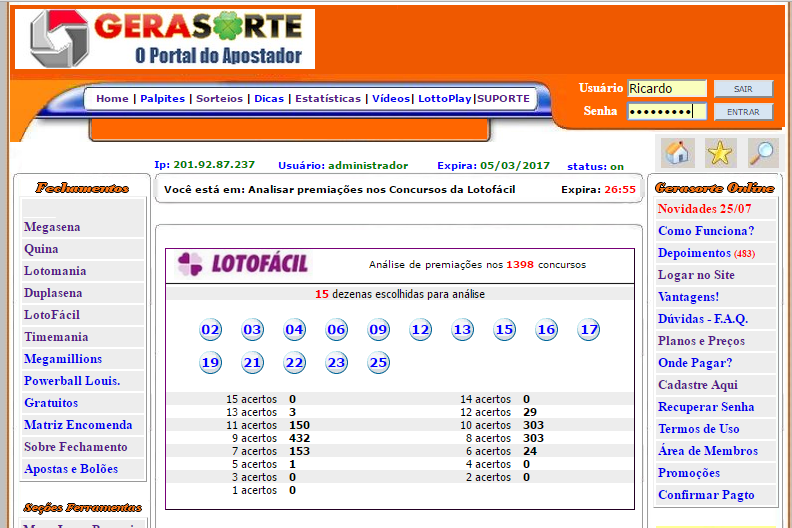Open Confirmar Pagto link
The image size is (792, 528).
coord(706,495)
